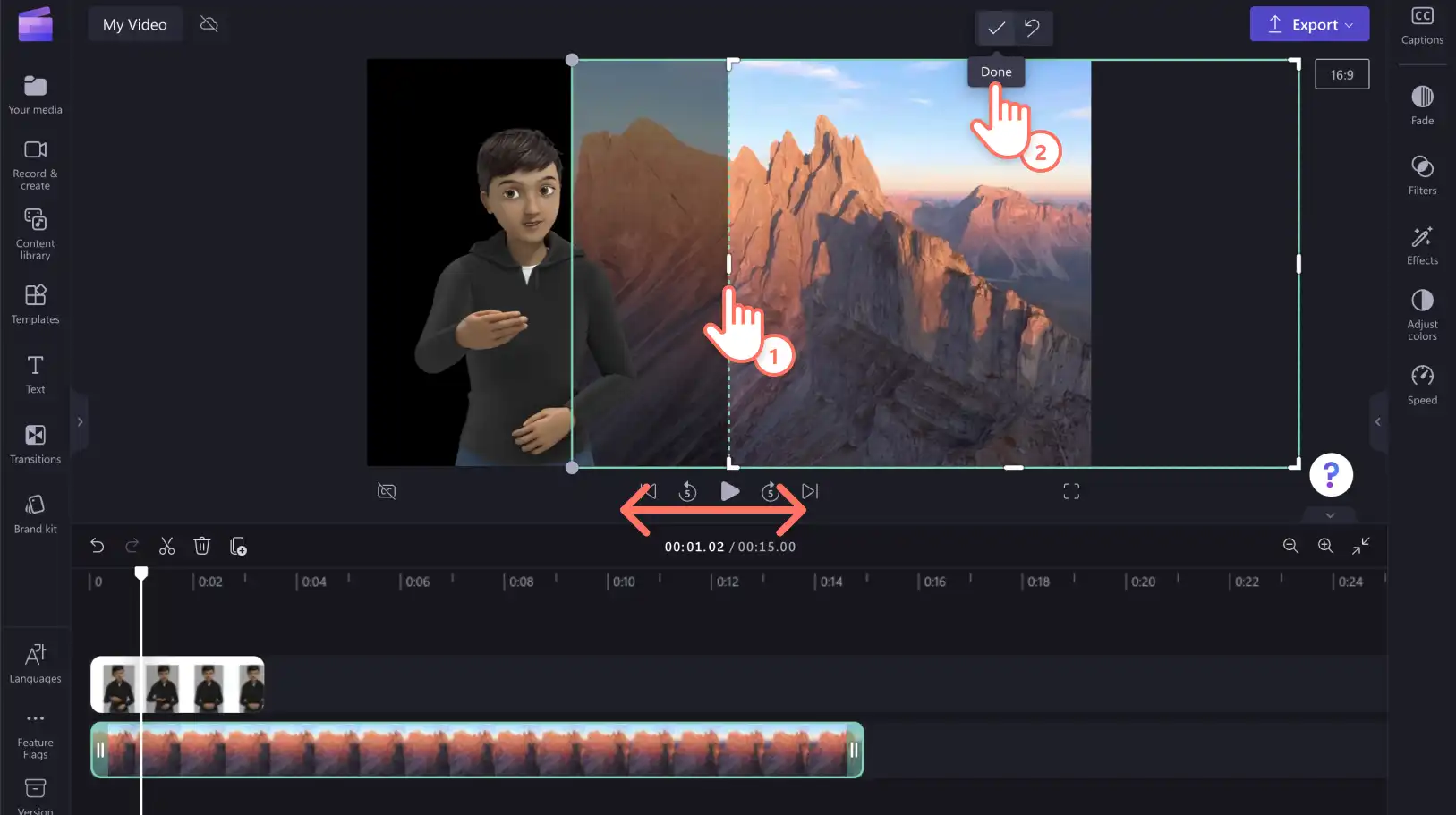The height and width of the screenshot is (815, 1456).
Task: Collapse the right property panel
Action: (x=1378, y=421)
